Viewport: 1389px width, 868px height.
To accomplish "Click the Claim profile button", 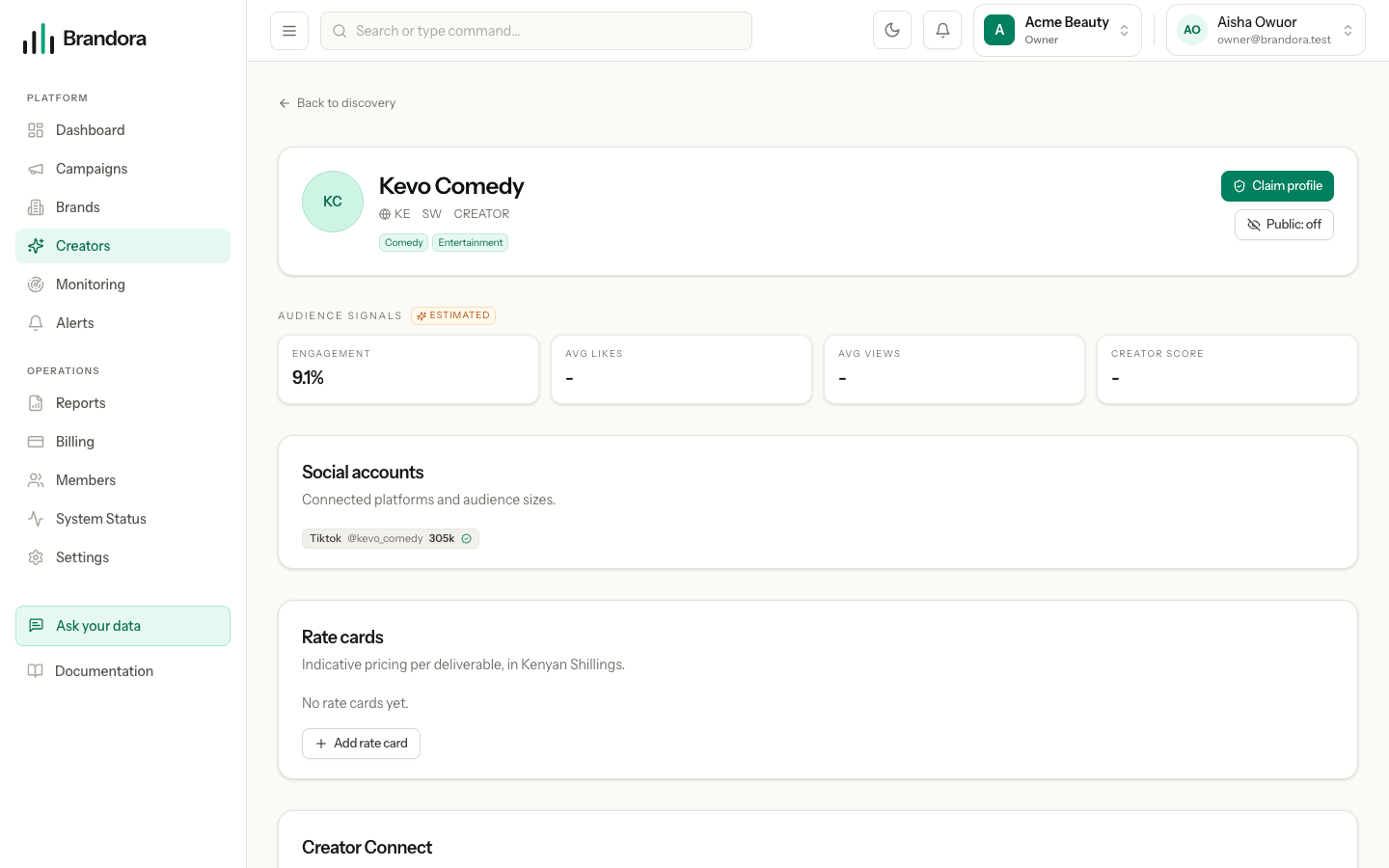I will tap(1277, 186).
